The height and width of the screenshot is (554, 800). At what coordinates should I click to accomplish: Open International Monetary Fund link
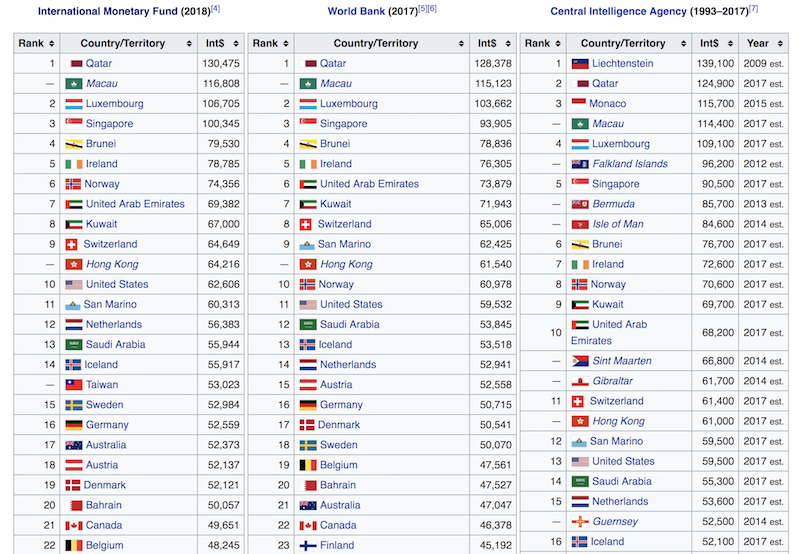click(108, 11)
